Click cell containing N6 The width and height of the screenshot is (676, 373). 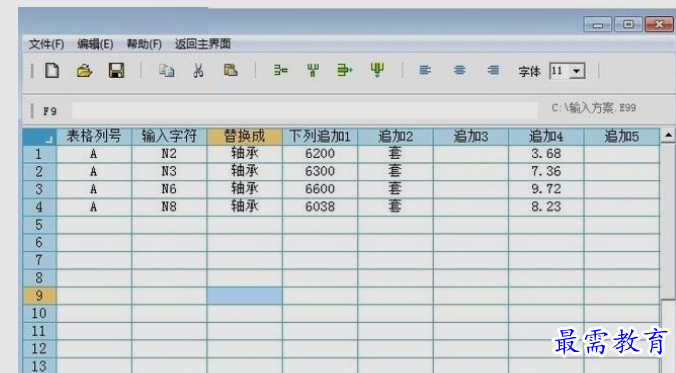pos(169,189)
